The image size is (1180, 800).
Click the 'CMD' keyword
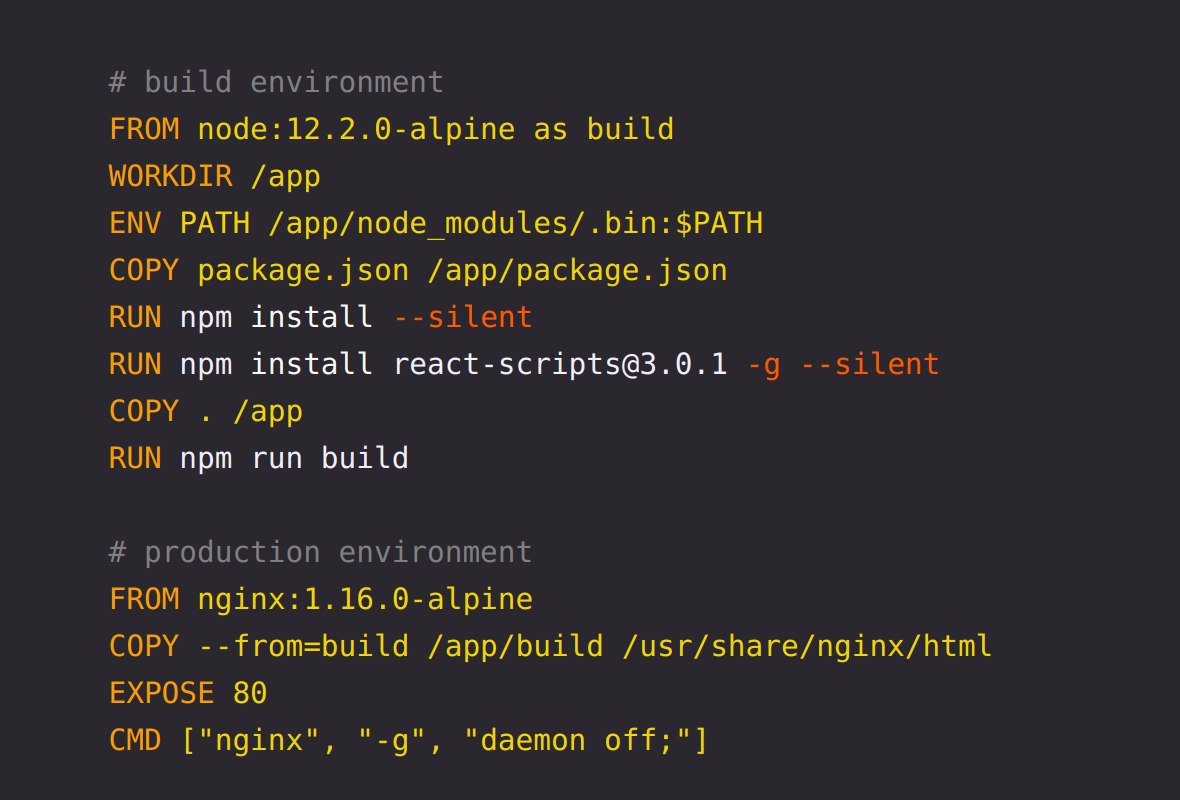click(135, 741)
